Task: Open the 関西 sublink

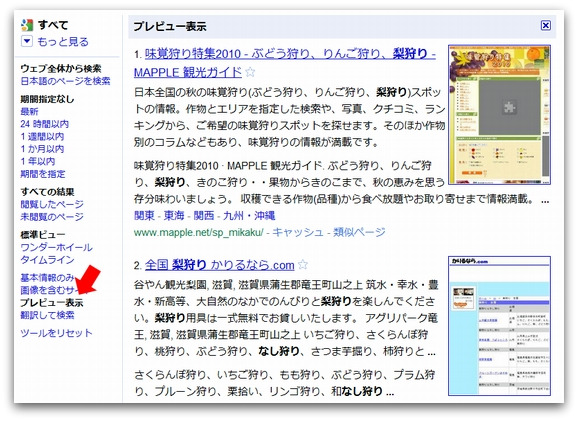Action: point(203,215)
